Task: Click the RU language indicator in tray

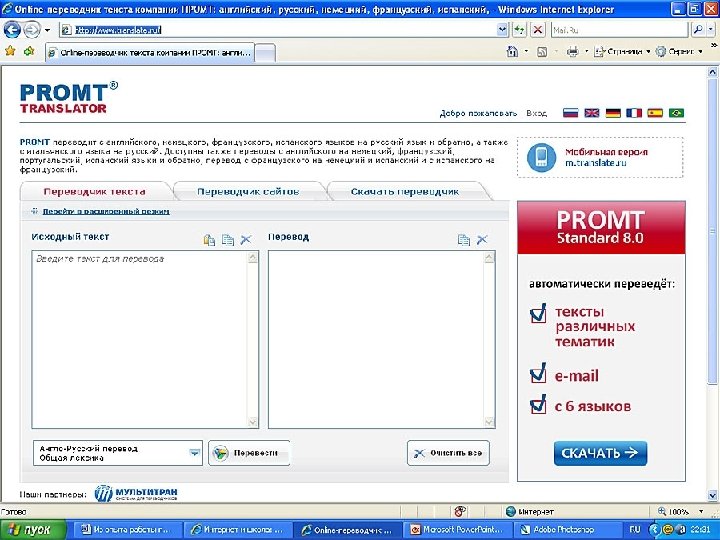Action: (635, 530)
